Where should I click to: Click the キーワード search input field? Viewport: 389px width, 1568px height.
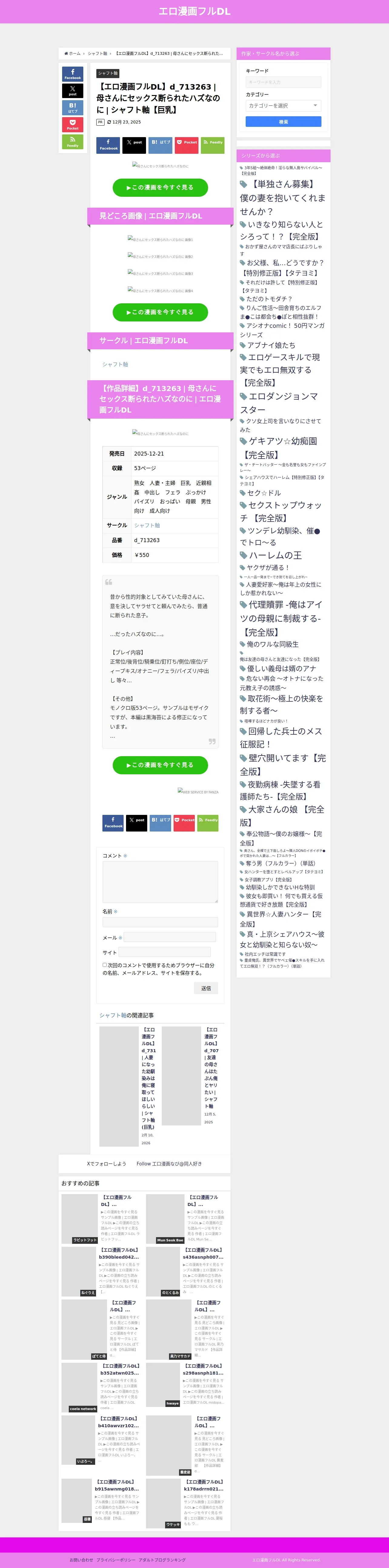[283, 82]
